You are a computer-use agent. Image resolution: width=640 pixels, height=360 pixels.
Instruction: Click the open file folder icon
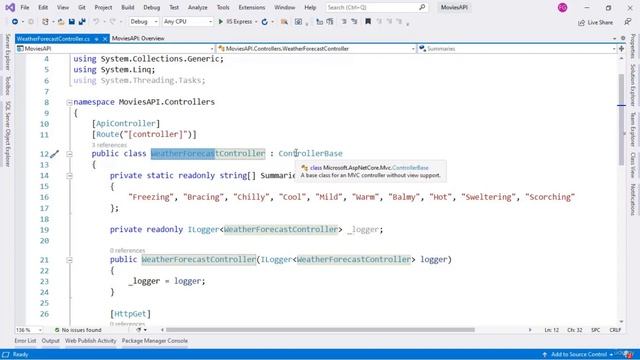(x=61, y=22)
